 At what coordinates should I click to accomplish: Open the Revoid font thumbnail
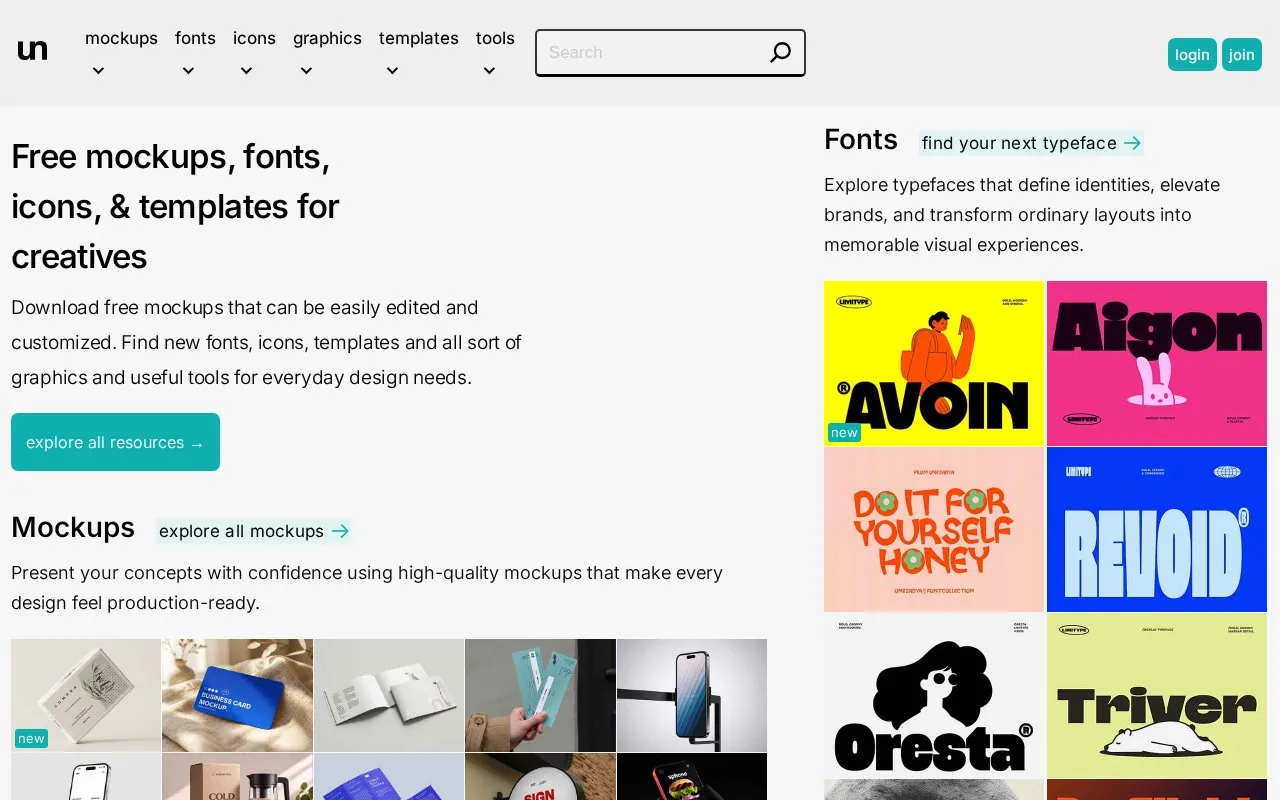point(1157,529)
